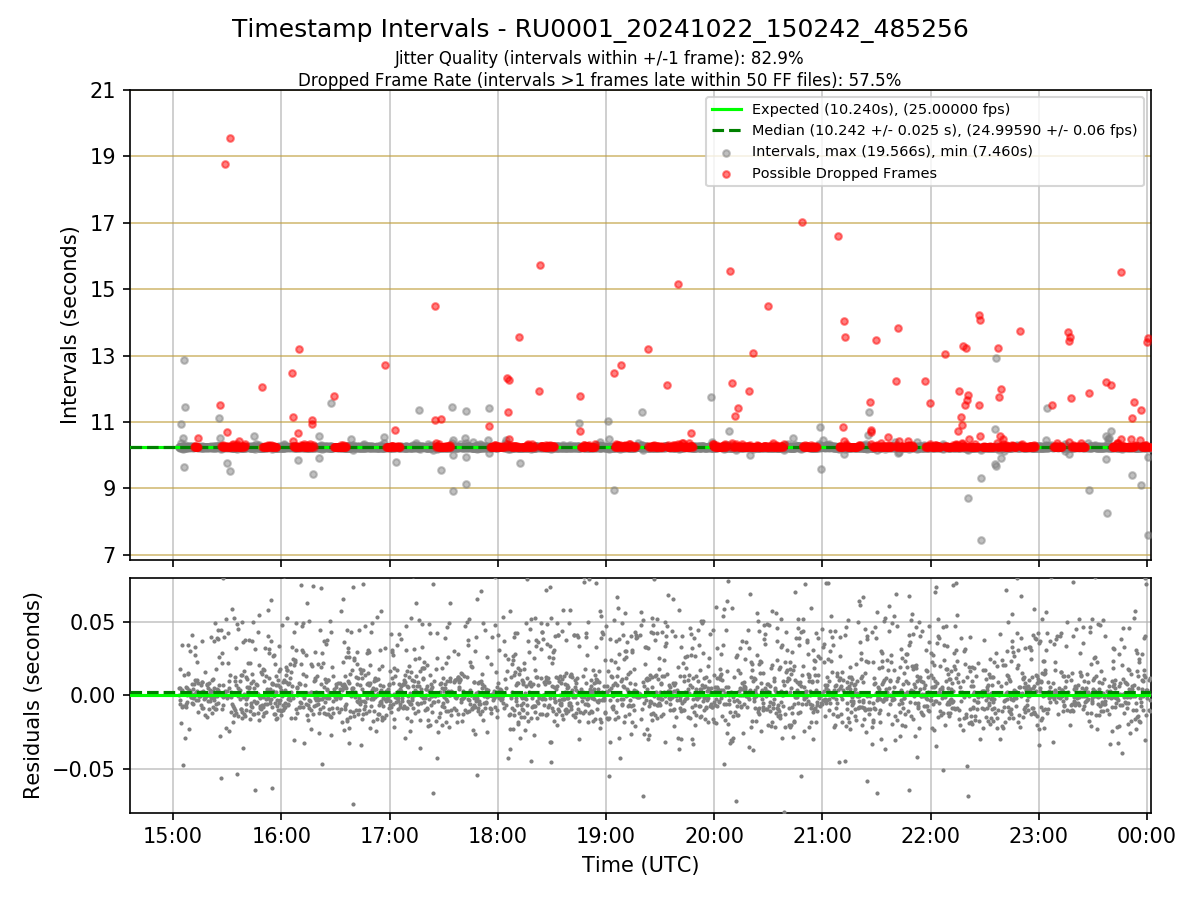Click the Intervals (seconds) y-axis label
Image resolution: width=1200 pixels, height=900 pixels.
point(70,324)
